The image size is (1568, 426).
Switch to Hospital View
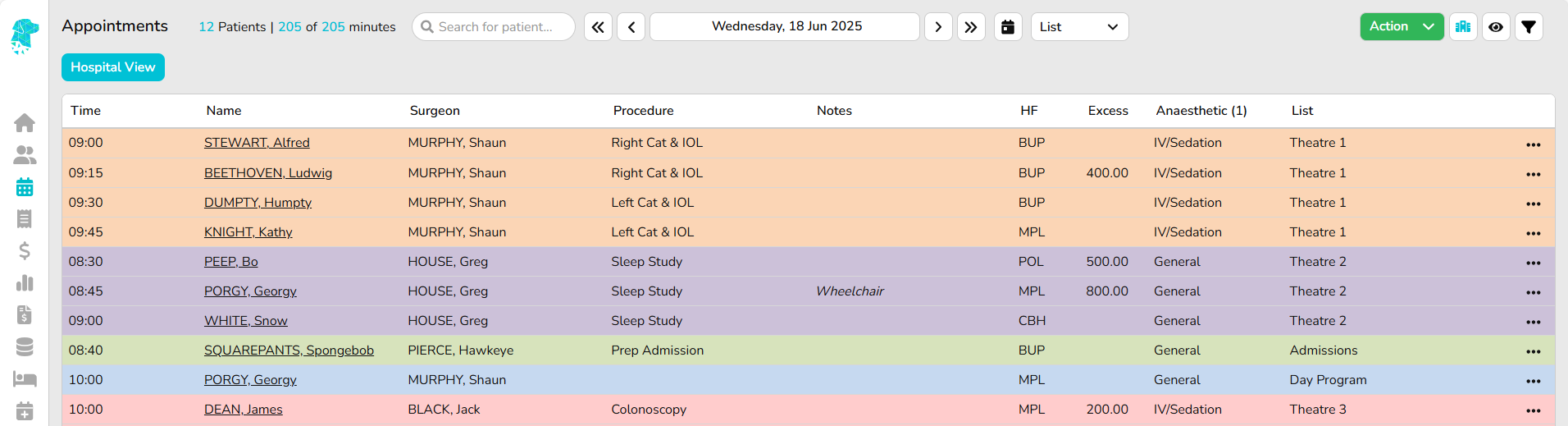pyautogui.click(x=113, y=67)
